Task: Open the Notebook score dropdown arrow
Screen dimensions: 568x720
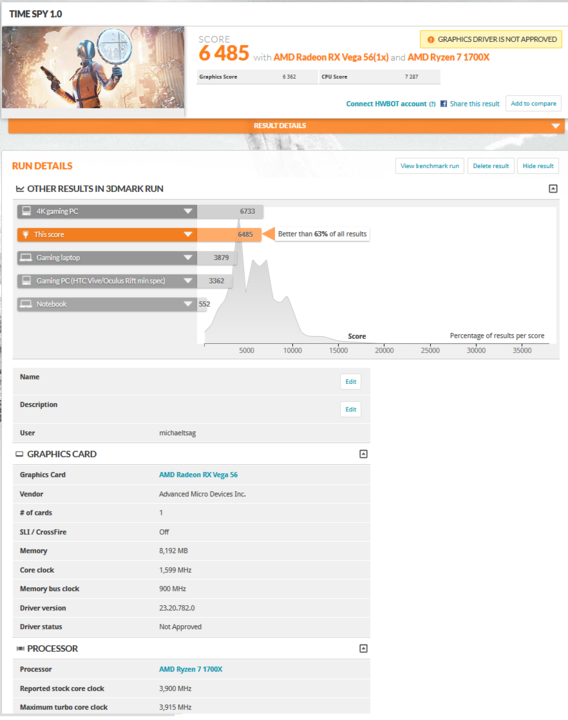Action: (188, 304)
